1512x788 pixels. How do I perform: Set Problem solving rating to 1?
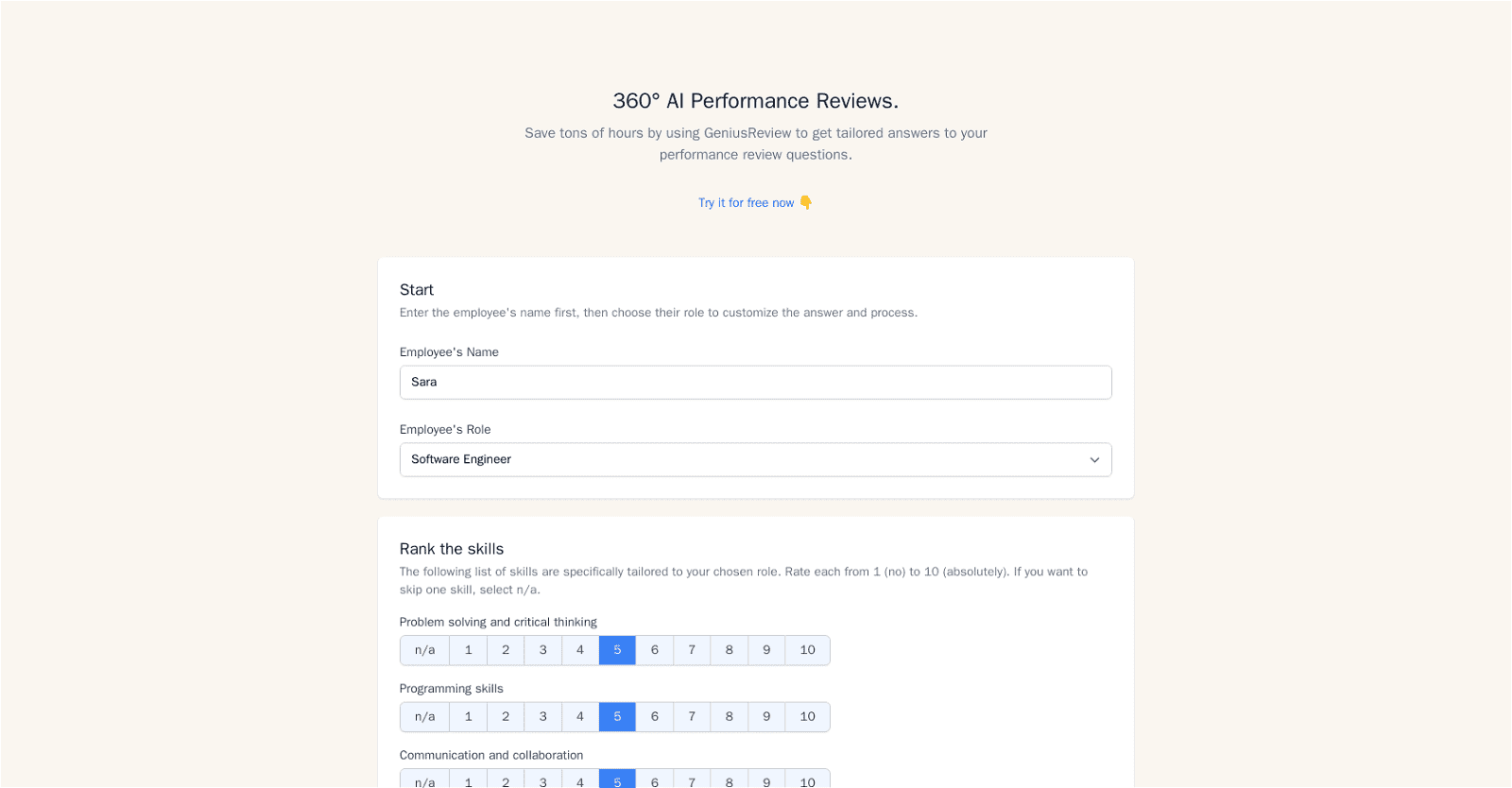[468, 650]
